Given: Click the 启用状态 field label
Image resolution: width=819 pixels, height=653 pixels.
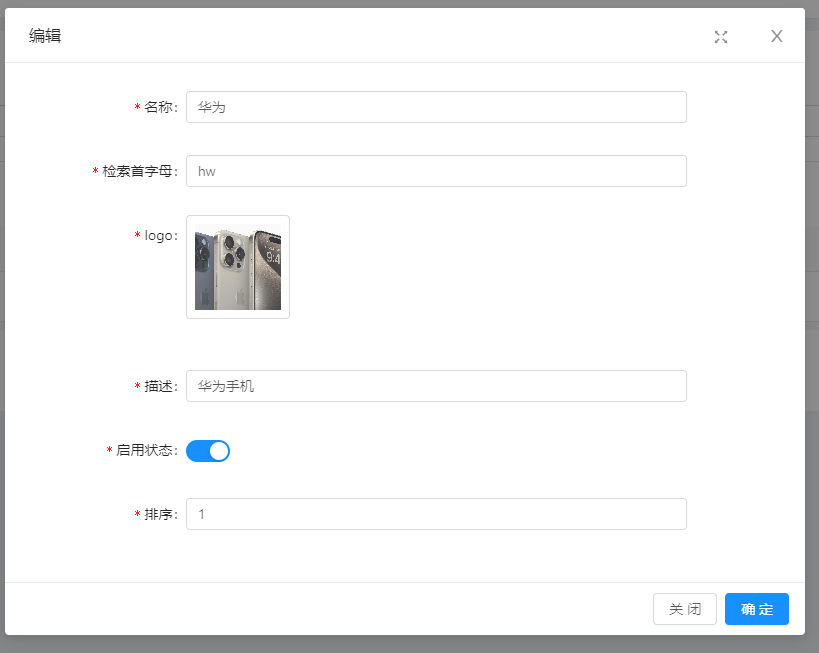Looking at the screenshot, I should (x=146, y=450).
